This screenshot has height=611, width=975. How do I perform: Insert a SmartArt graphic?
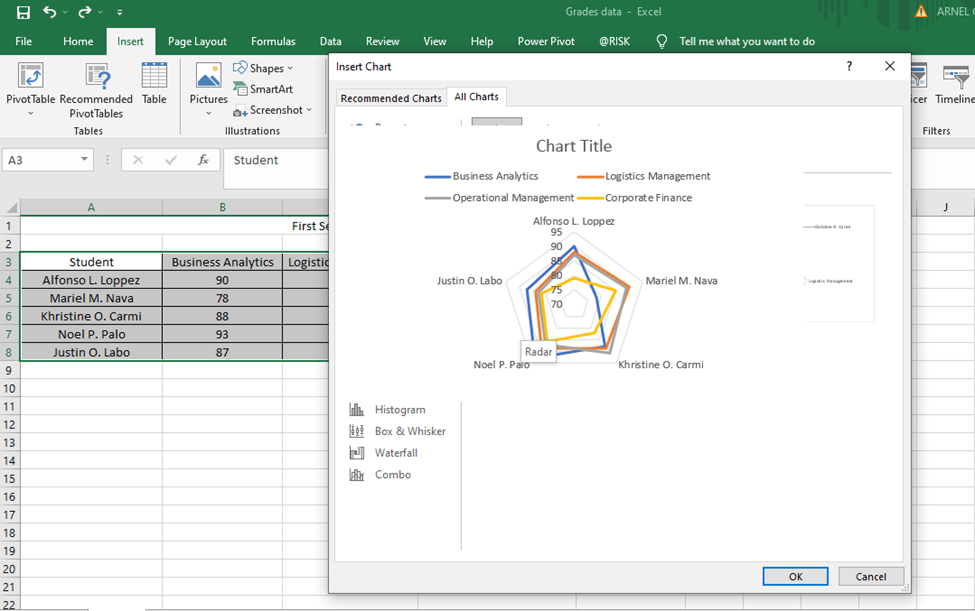(263, 89)
